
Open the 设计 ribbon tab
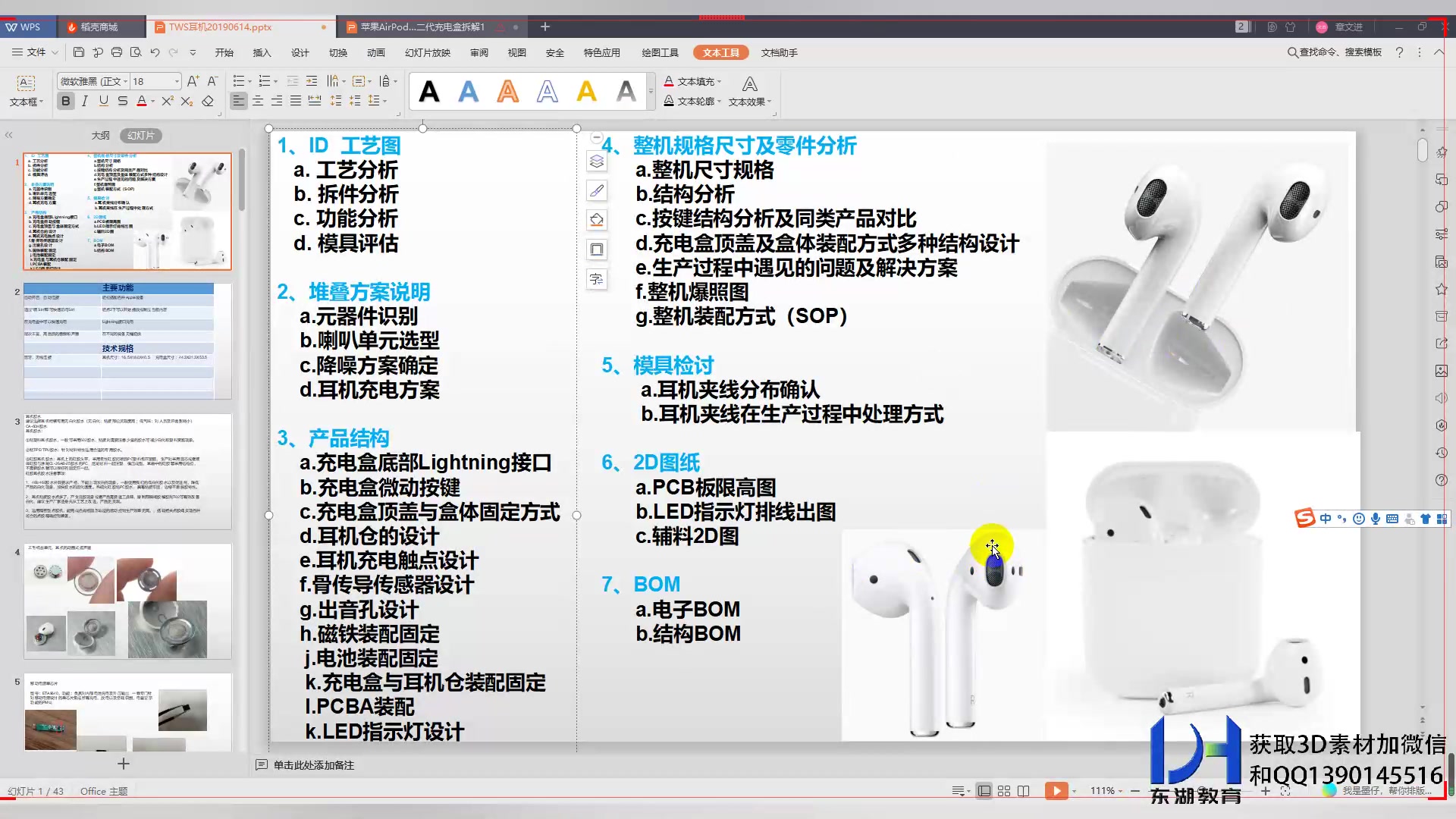point(300,52)
